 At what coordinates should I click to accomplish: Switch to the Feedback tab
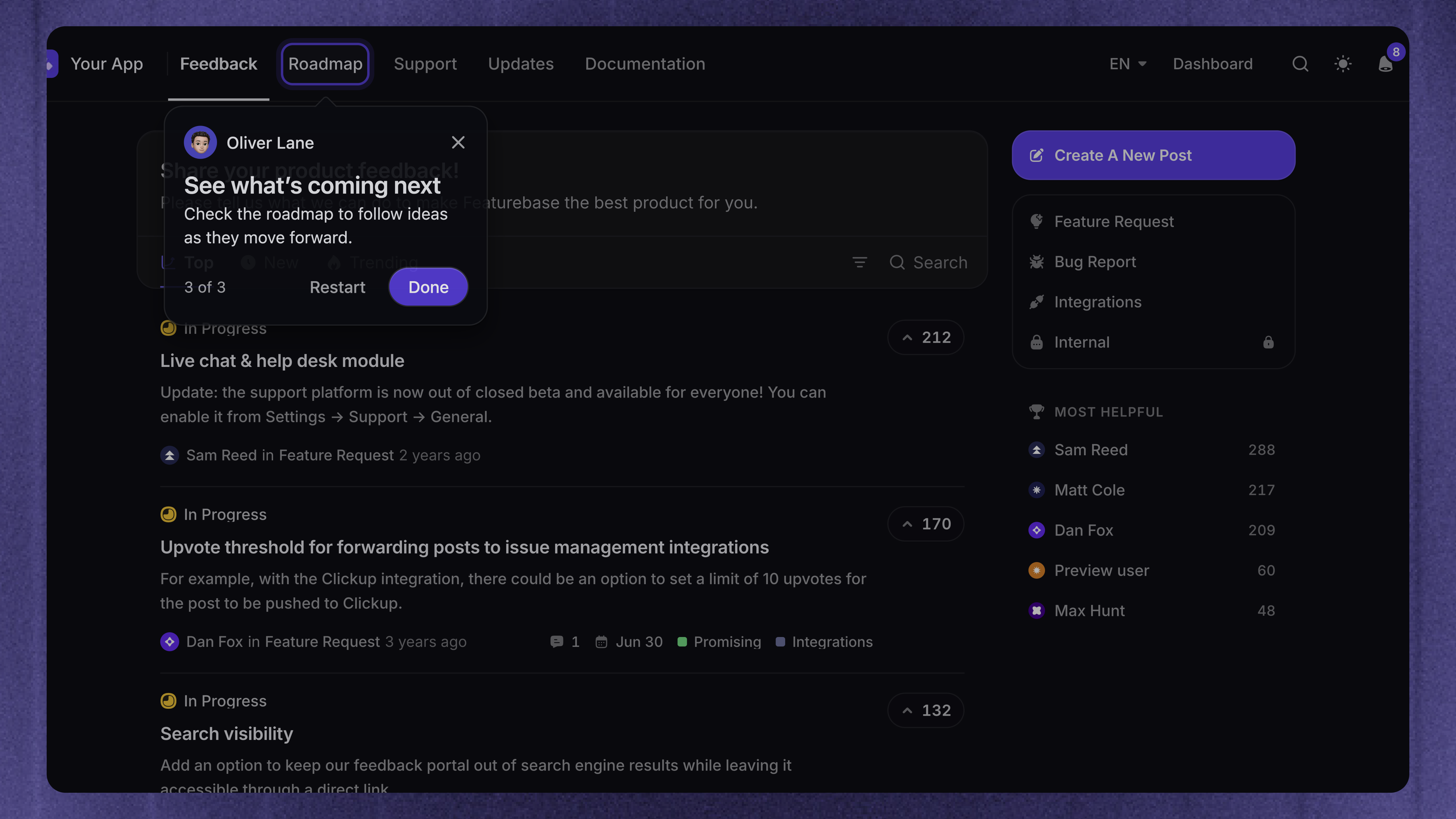(x=218, y=64)
